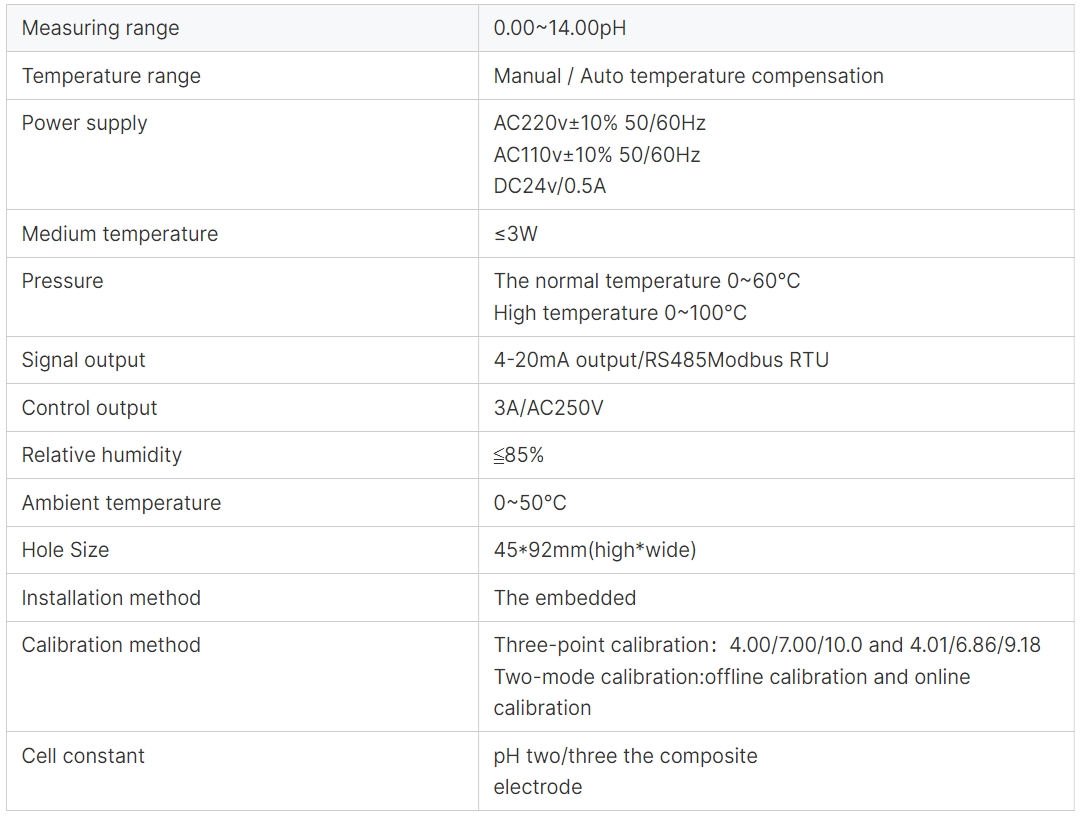Click the Relative humidity label
Viewport: 1081px width, 820px height.
pos(101,455)
